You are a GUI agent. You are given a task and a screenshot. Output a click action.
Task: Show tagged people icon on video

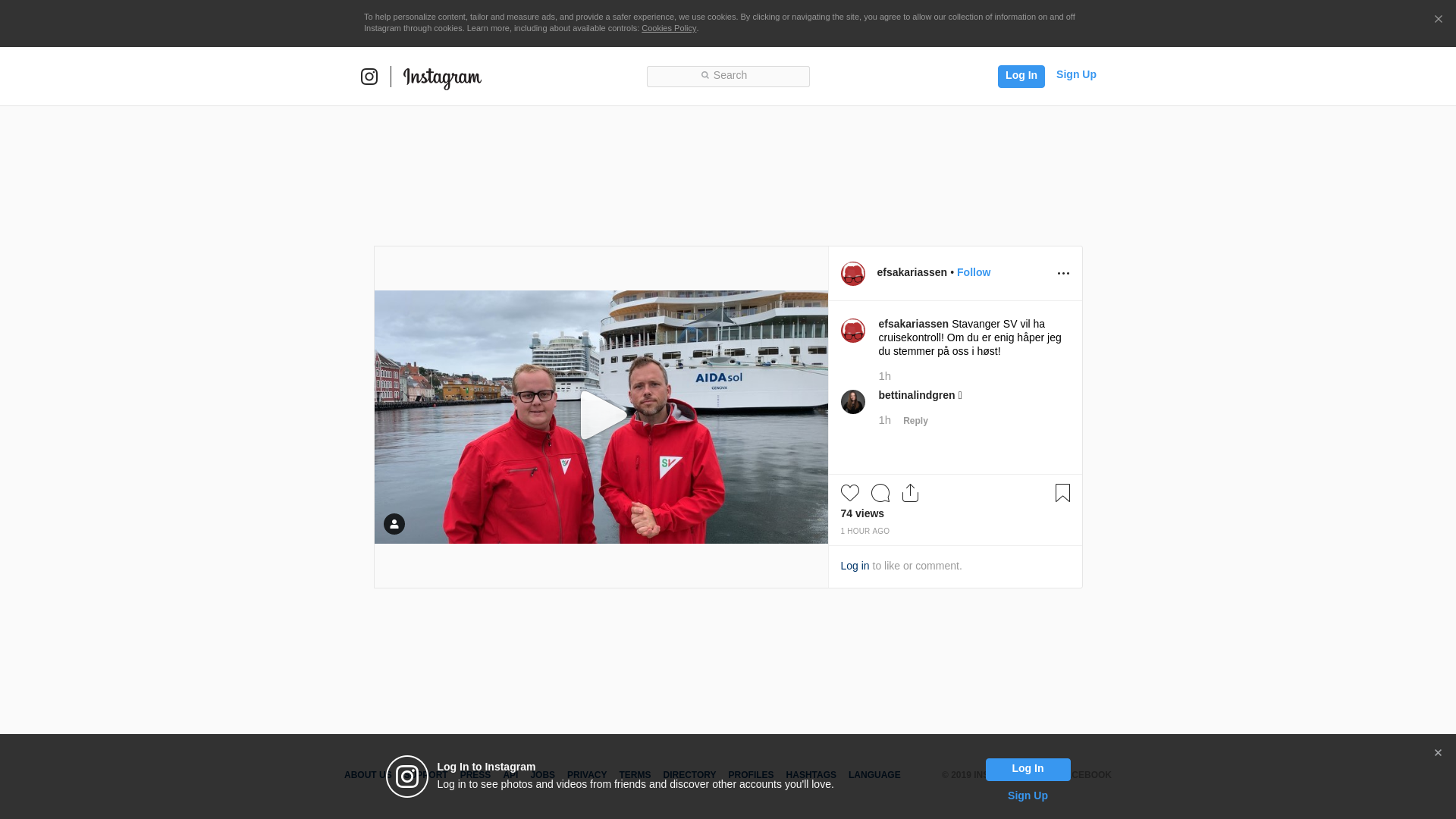click(x=394, y=524)
